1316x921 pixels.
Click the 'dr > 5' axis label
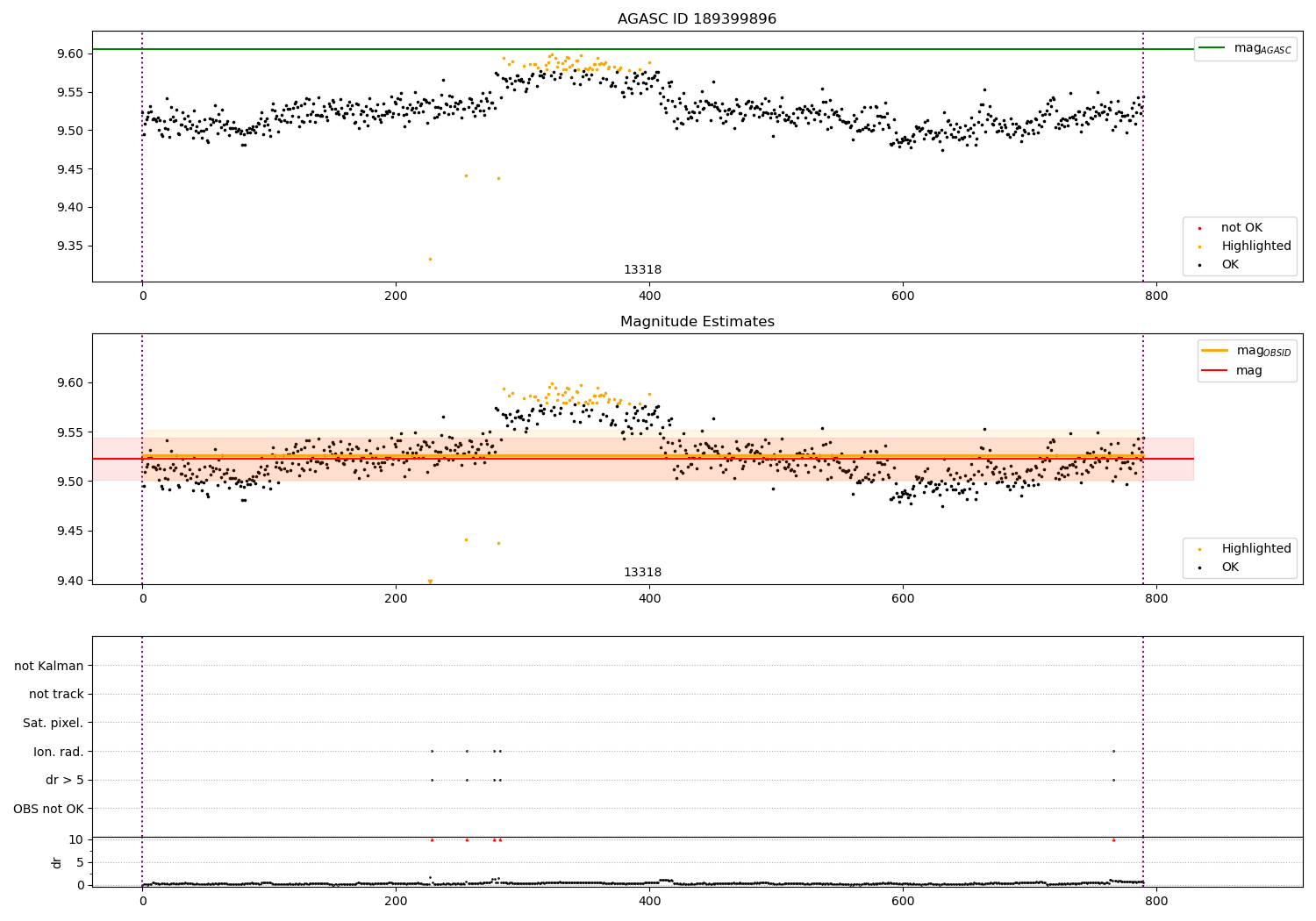(x=65, y=781)
